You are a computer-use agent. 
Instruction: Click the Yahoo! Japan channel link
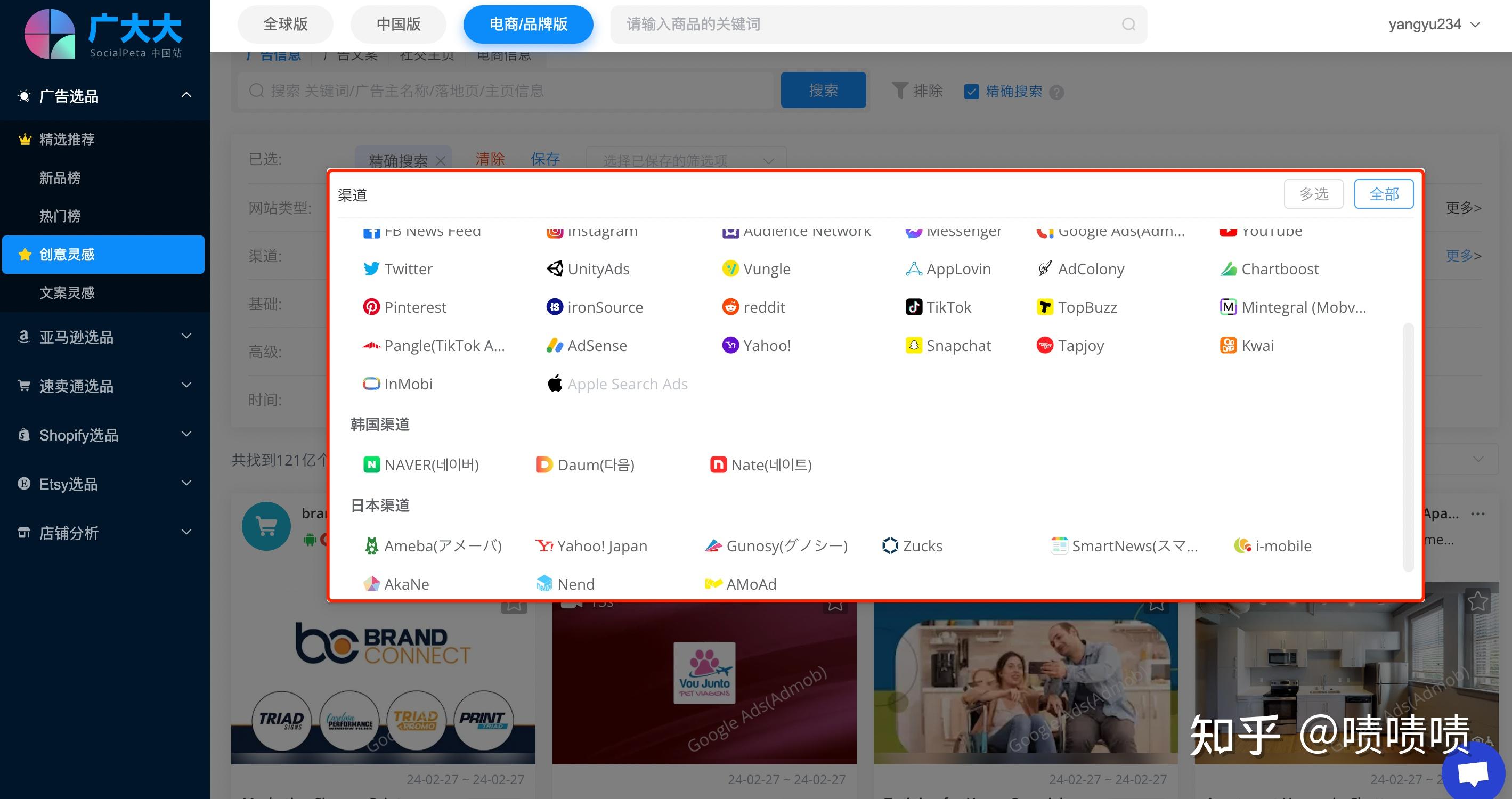click(601, 545)
